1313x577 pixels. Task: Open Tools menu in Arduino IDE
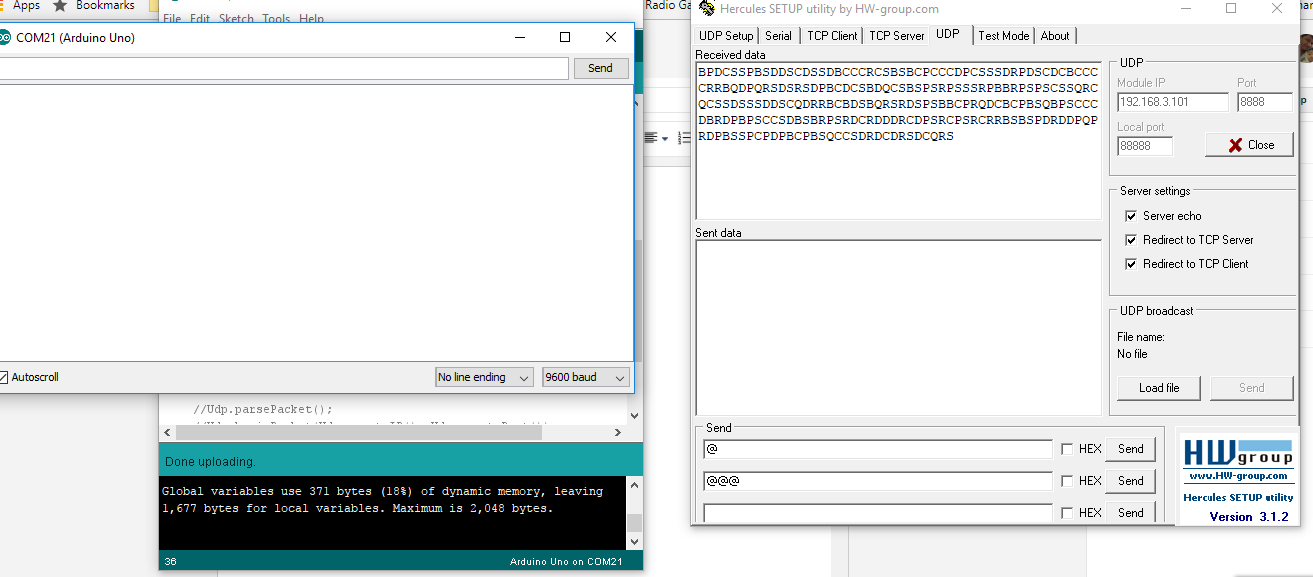tap(276, 19)
